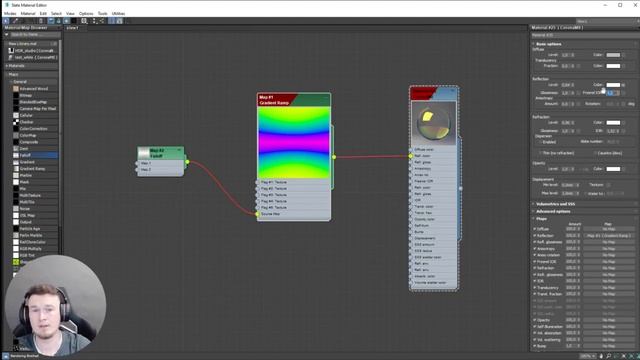Toggle Show Background in Preview icon

[x=74, y=20]
